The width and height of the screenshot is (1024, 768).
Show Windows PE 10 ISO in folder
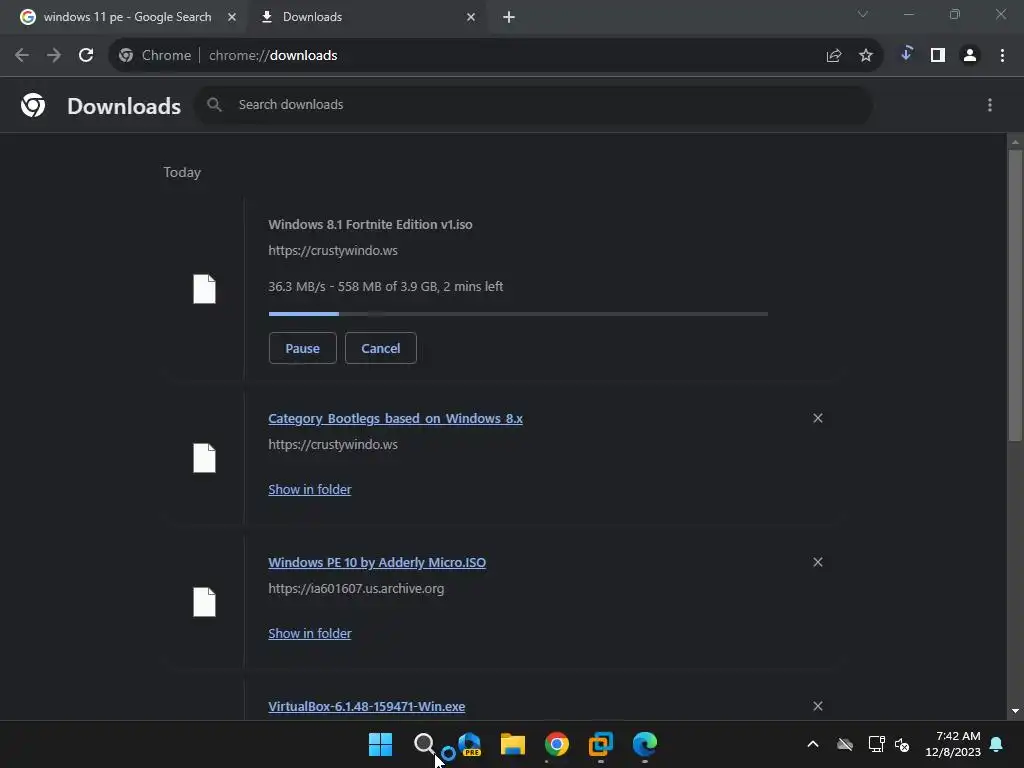310,633
